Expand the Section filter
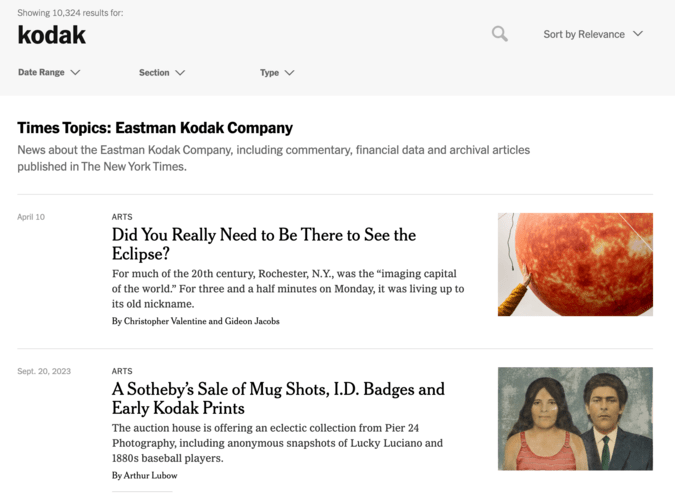Image resolution: width=675 pixels, height=500 pixels. point(161,73)
